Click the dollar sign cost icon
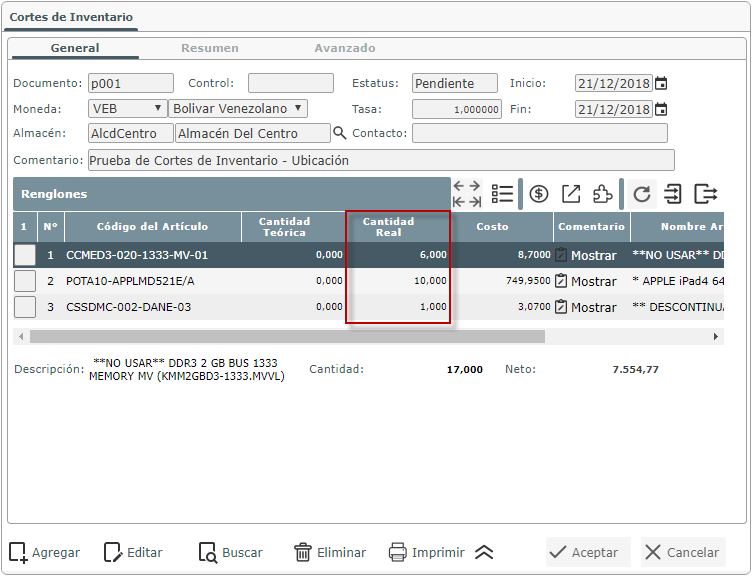 coord(539,194)
